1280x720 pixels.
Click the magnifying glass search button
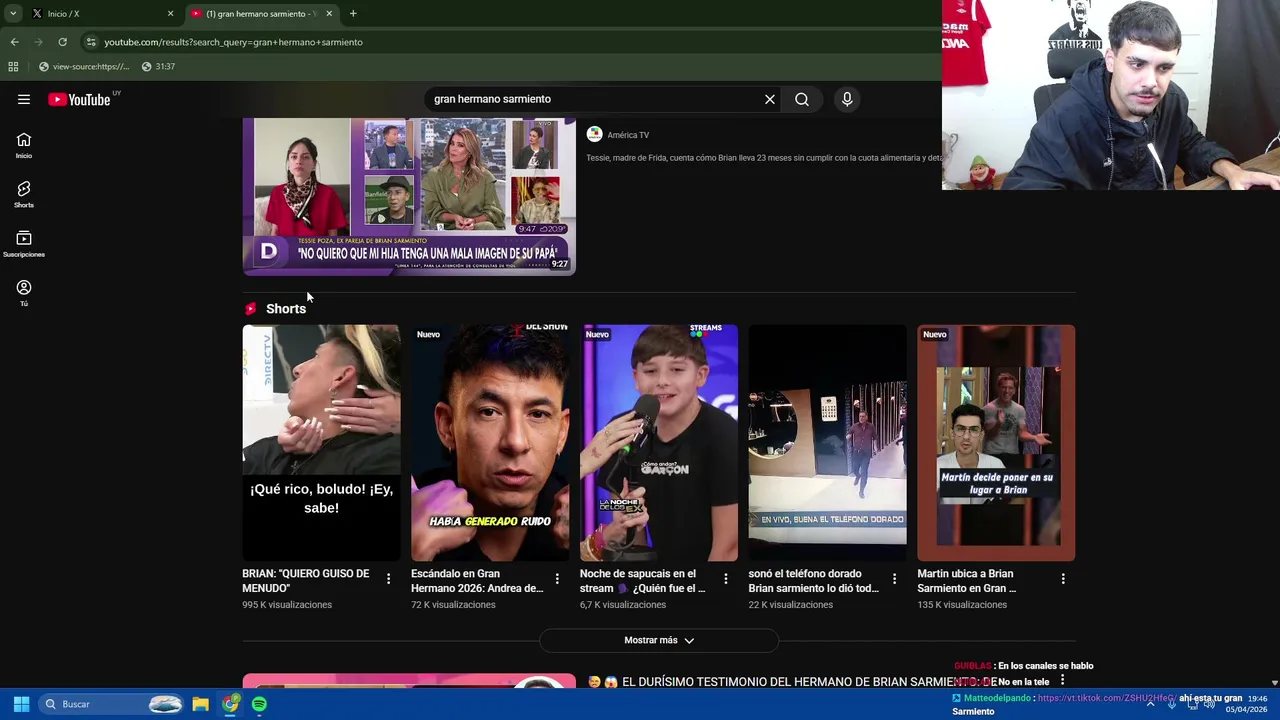(802, 99)
